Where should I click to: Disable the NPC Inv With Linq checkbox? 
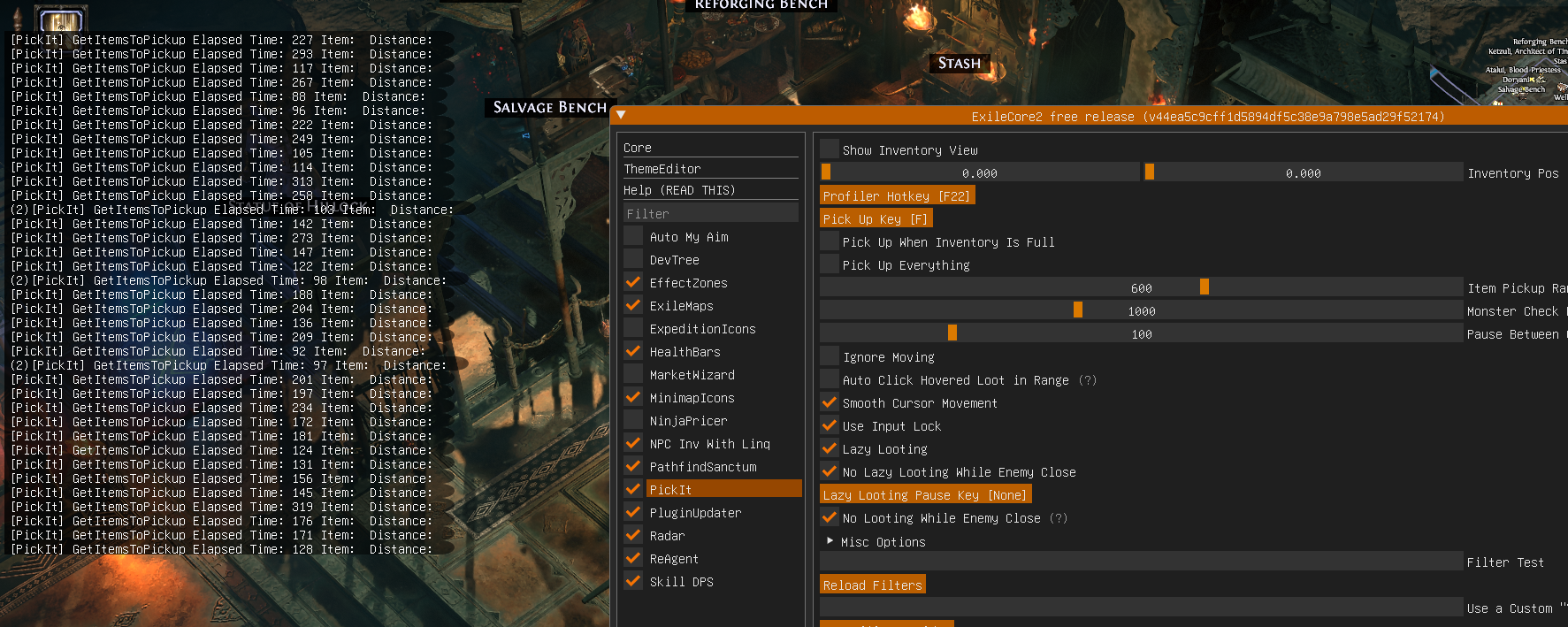[633, 443]
